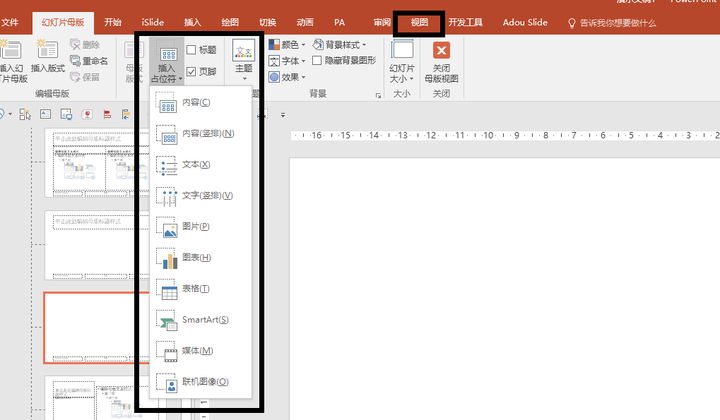The height and width of the screenshot is (420, 720).
Task: Click the slide show preview icon in quick toolbar
Action: (66, 114)
